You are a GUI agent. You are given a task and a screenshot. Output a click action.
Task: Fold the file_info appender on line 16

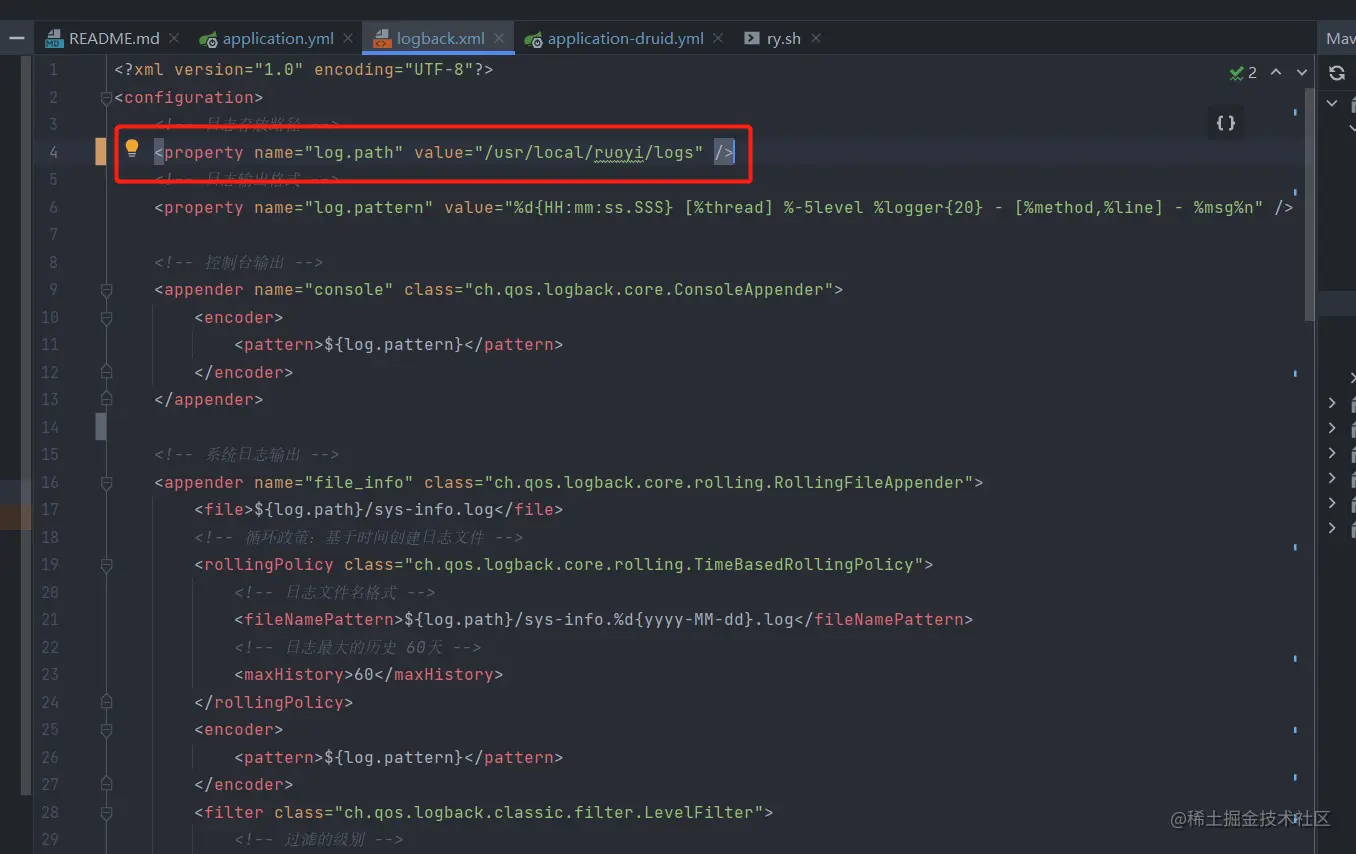point(106,482)
